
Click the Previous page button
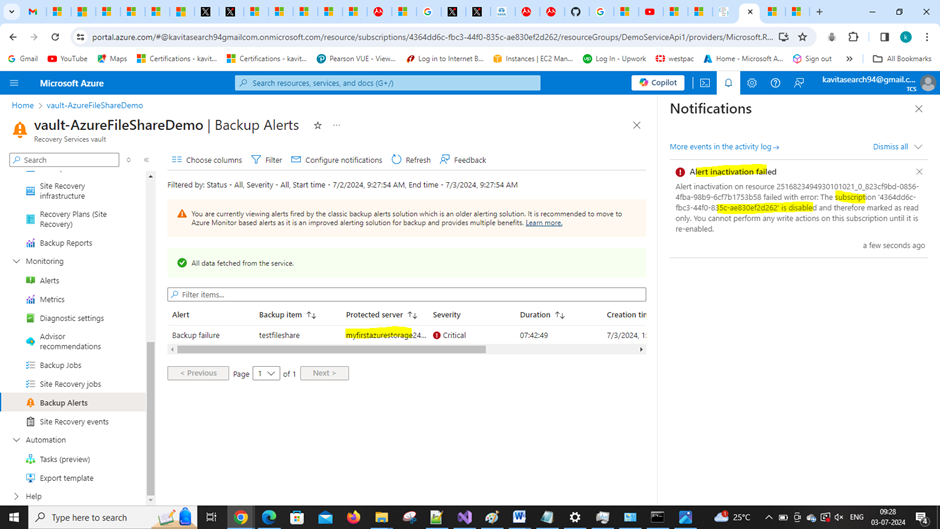pos(198,373)
